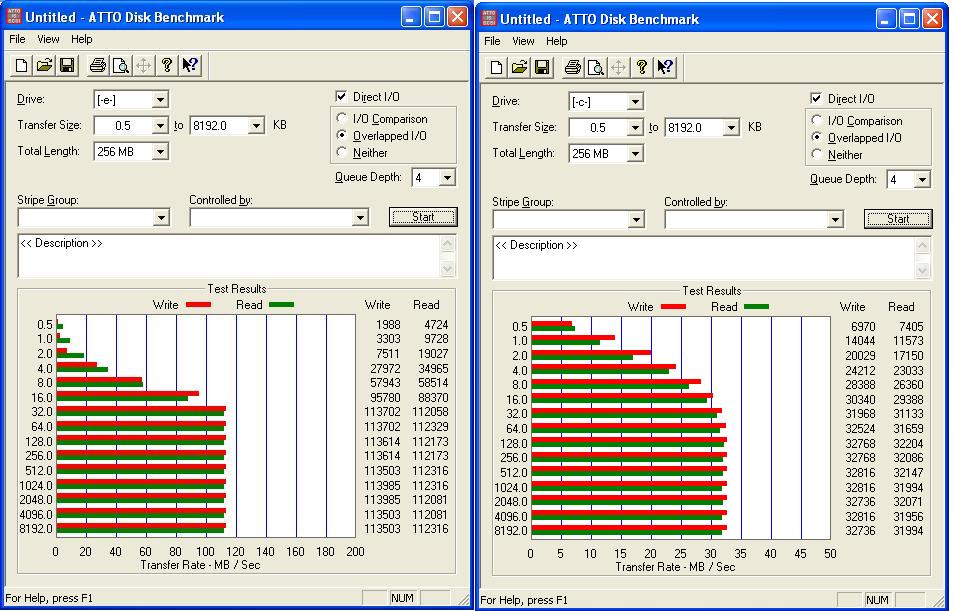
Task: Click the Description scrollbar down arrow in the left window
Action: click(448, 268)
